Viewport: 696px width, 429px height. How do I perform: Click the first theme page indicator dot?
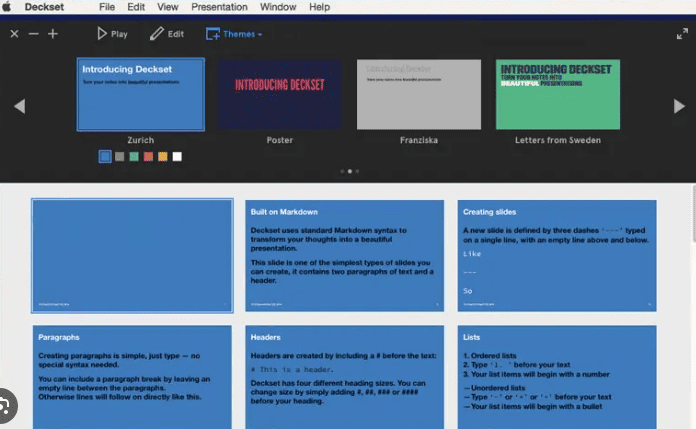click(x=342, y=171)
